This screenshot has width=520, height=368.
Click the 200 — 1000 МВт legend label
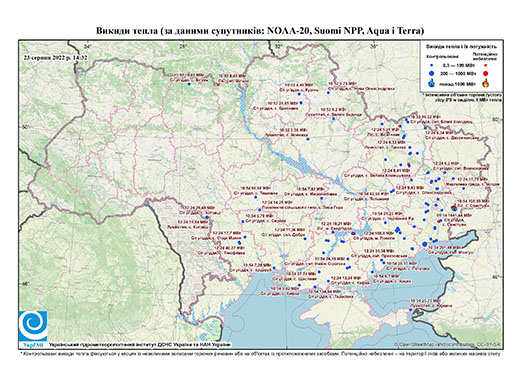[x=459, y=73]
